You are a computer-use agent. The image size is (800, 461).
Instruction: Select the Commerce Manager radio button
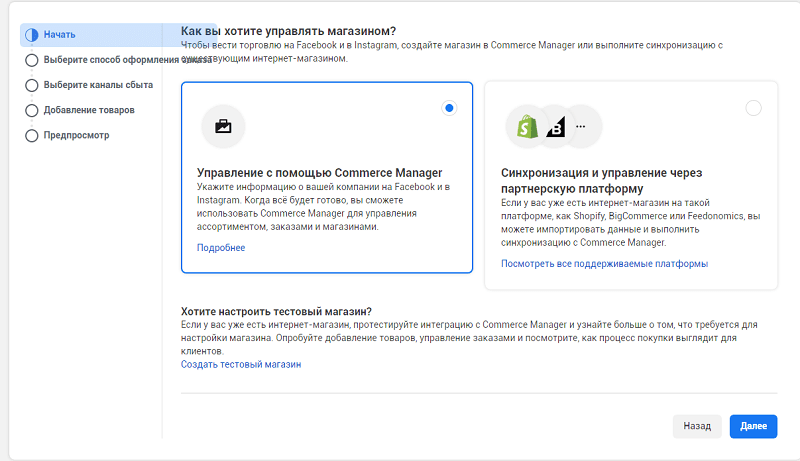point(449,108)
